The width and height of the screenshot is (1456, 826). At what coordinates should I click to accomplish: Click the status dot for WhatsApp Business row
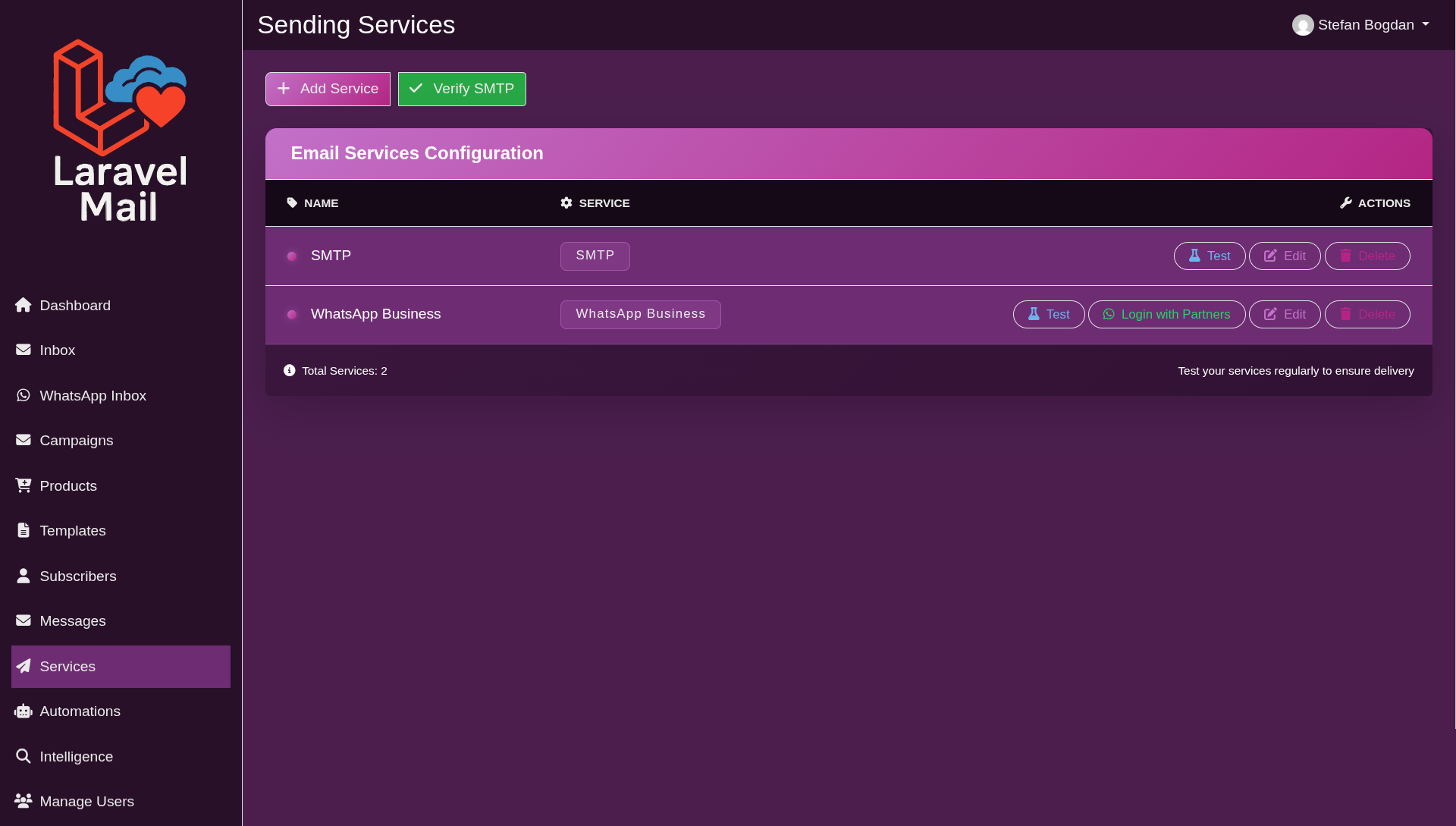[292, 315]
